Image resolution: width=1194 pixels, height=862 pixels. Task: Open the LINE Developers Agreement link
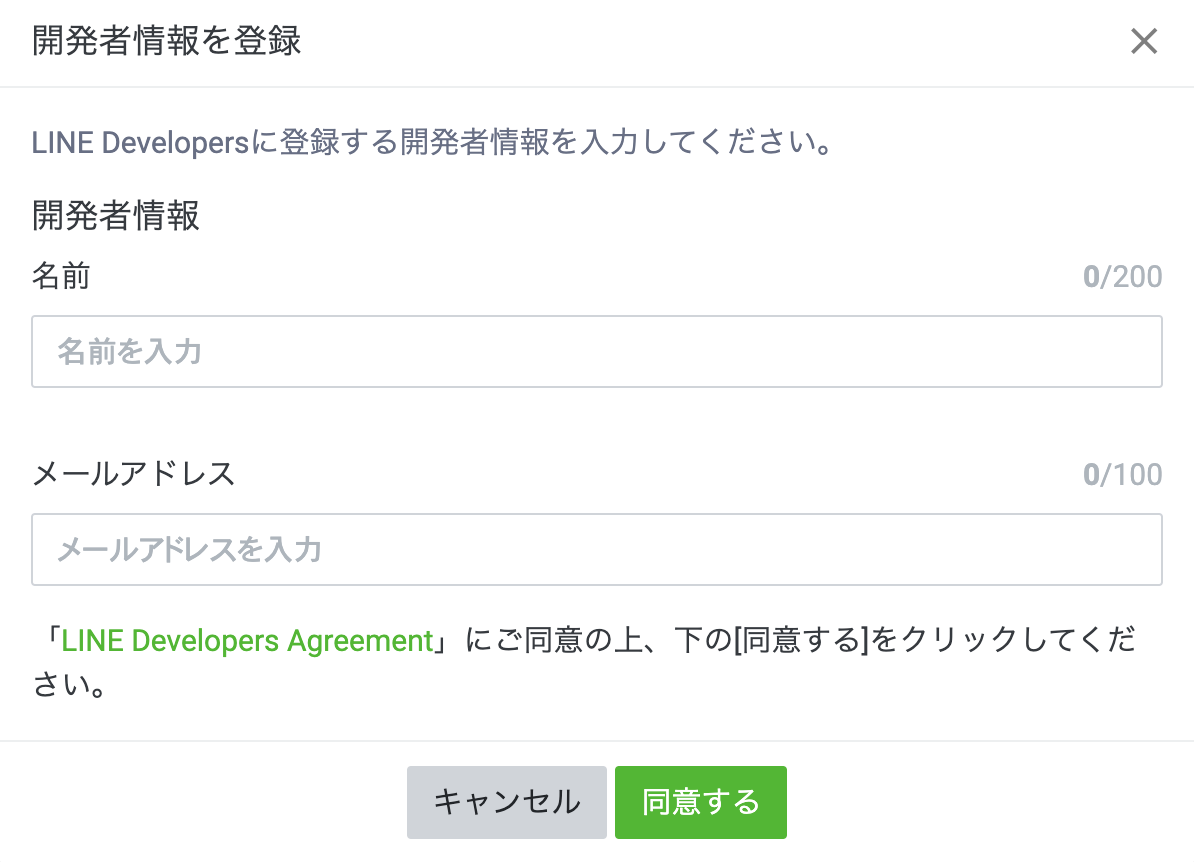[x=247, y=640]
